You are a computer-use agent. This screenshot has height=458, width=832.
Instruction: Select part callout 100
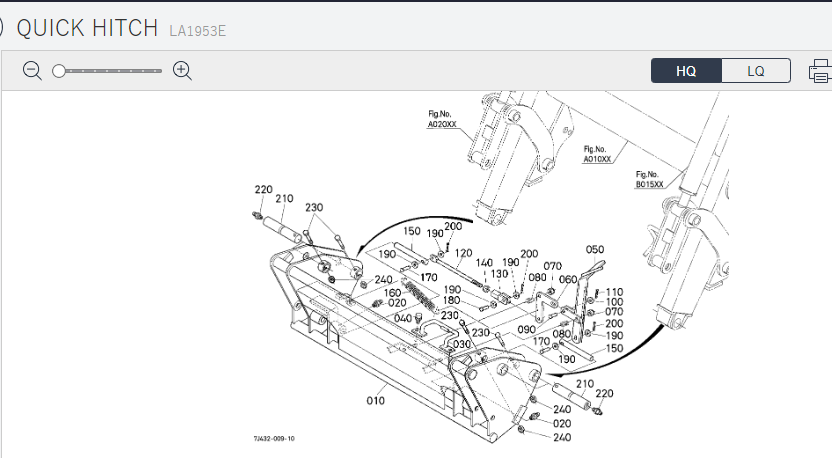[x=614, y=302]
